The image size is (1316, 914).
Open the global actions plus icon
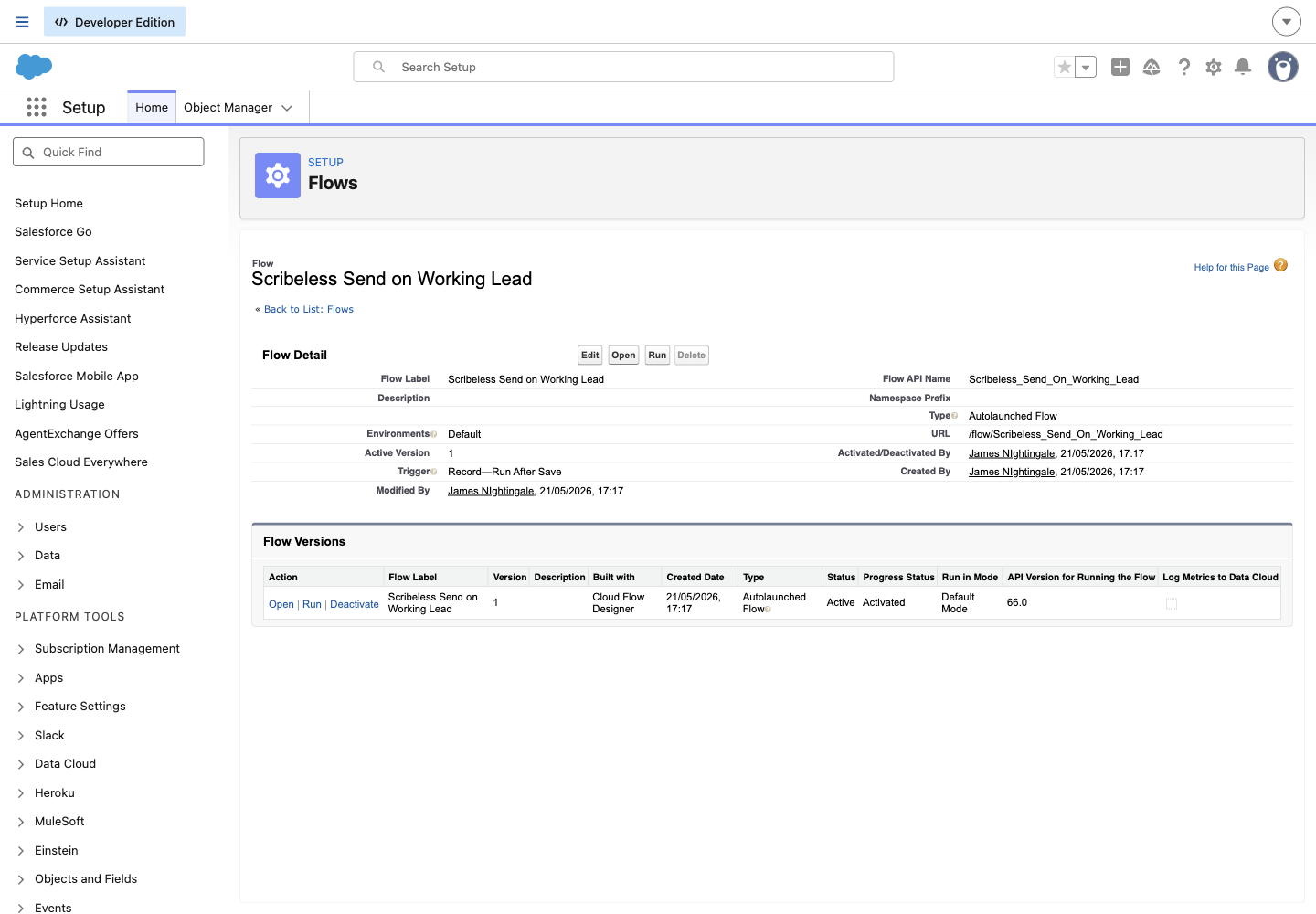[x=1120, y=67]
